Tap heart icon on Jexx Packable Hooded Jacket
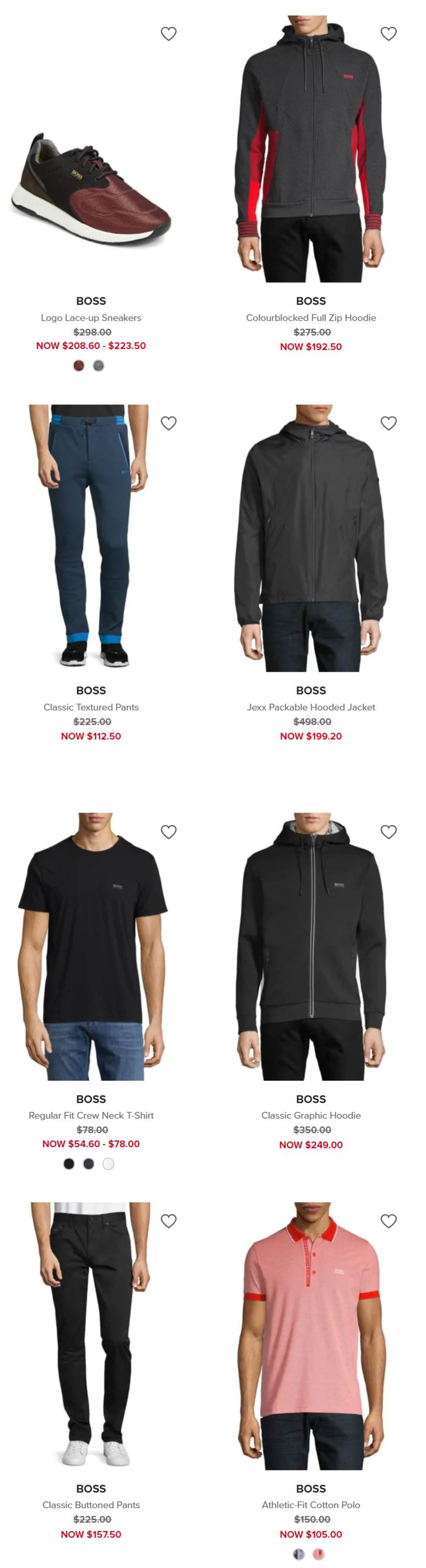426x1568 pixels. click(x=388, y=423)
